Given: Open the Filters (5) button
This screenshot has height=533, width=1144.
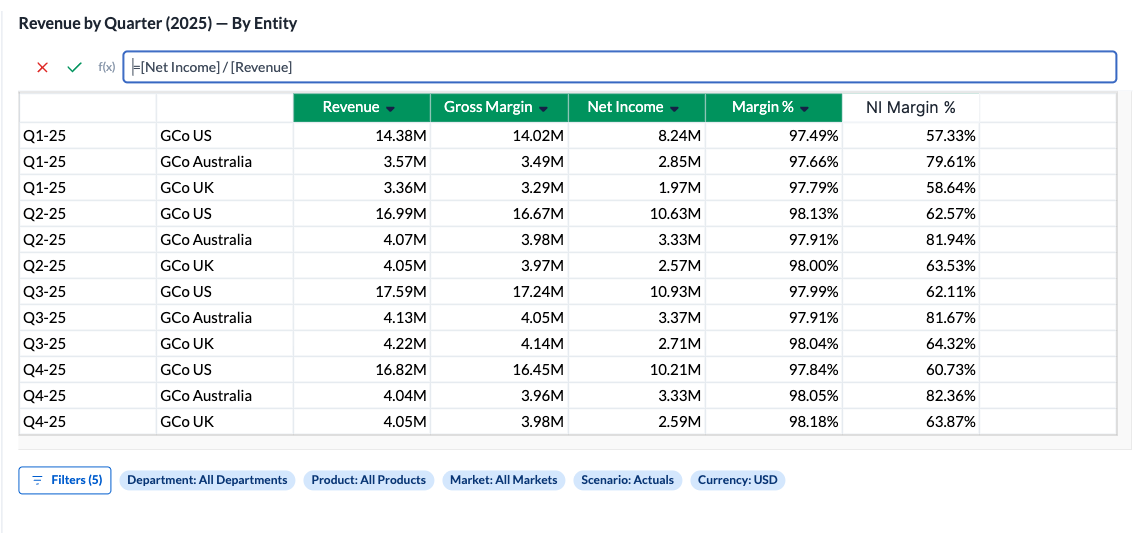Looking at the screenshot, I should coord(65,480).
